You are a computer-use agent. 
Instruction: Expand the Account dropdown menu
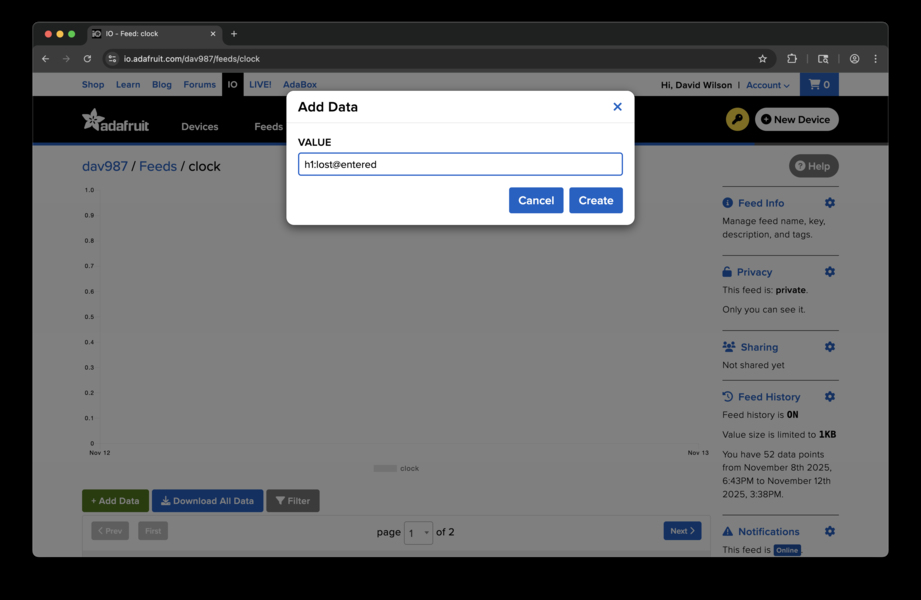click(x=767, y=84)
